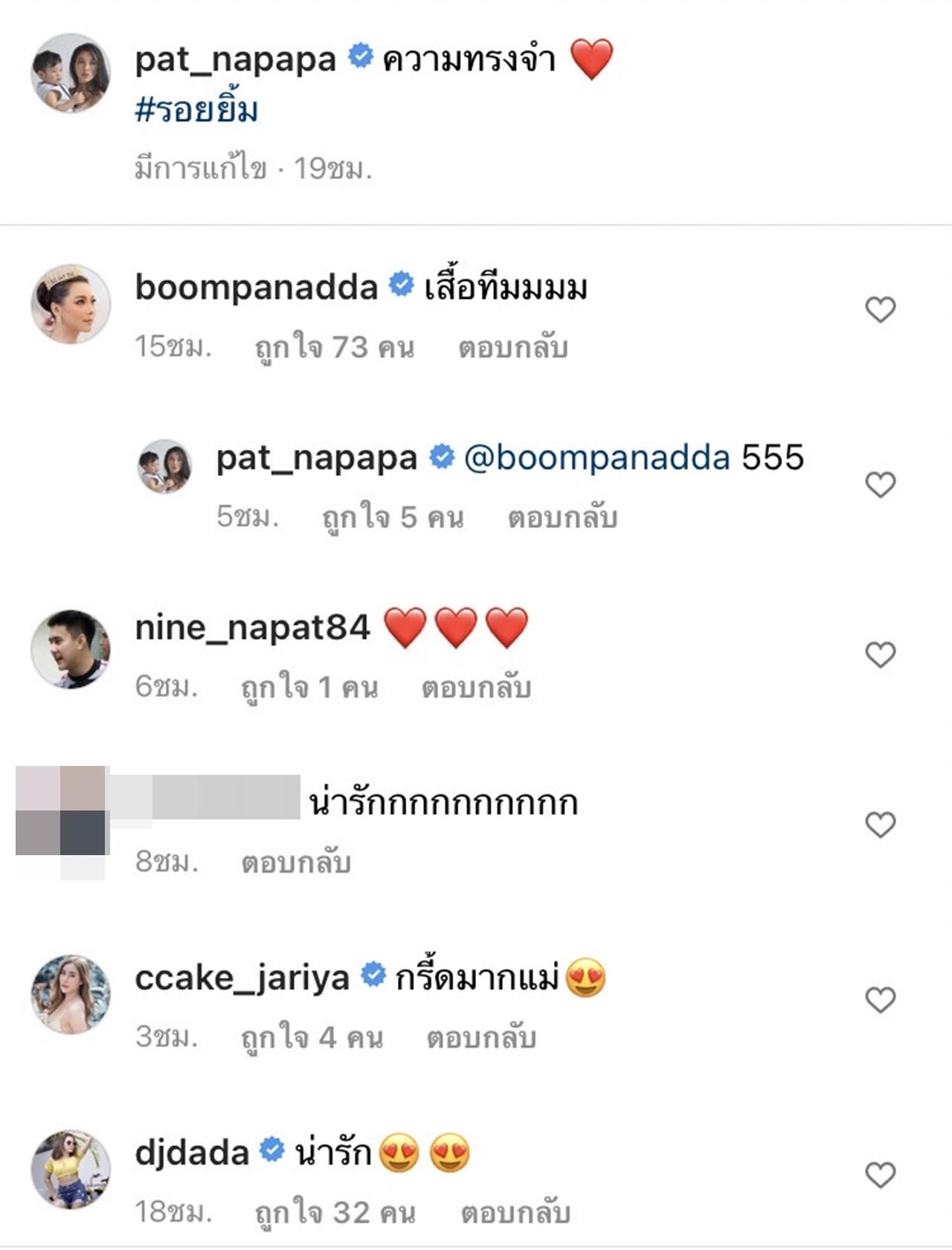Tap the heart next to djdada's comment
Viewport: 952px width, 1250px height.
point(880,1175)
